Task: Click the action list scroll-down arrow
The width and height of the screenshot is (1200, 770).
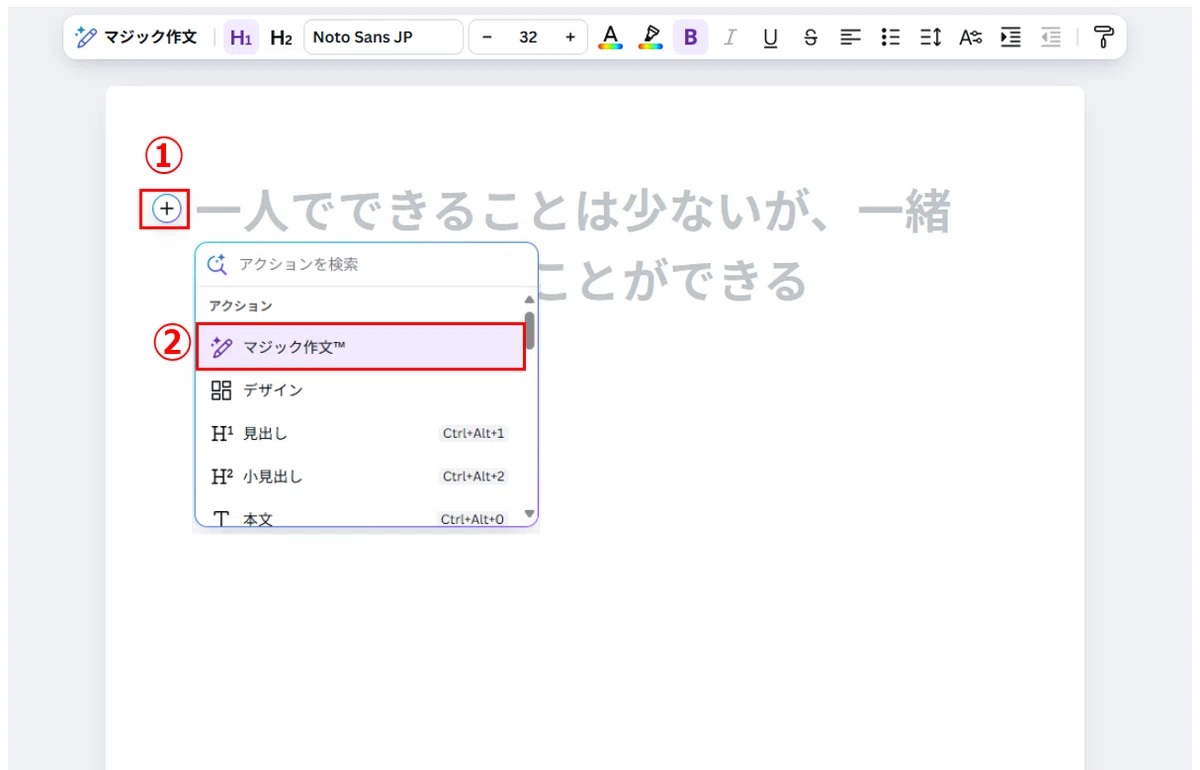Action: click(x=530, y=515)
